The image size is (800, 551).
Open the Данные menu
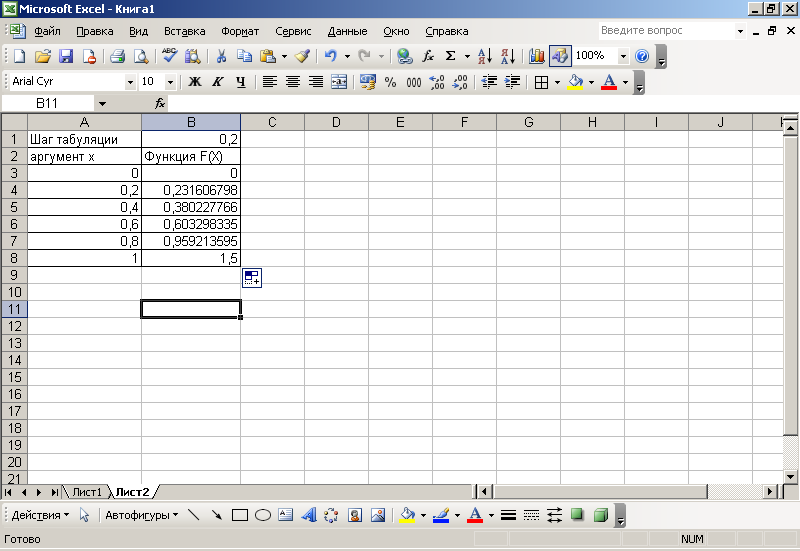point(347,31)
